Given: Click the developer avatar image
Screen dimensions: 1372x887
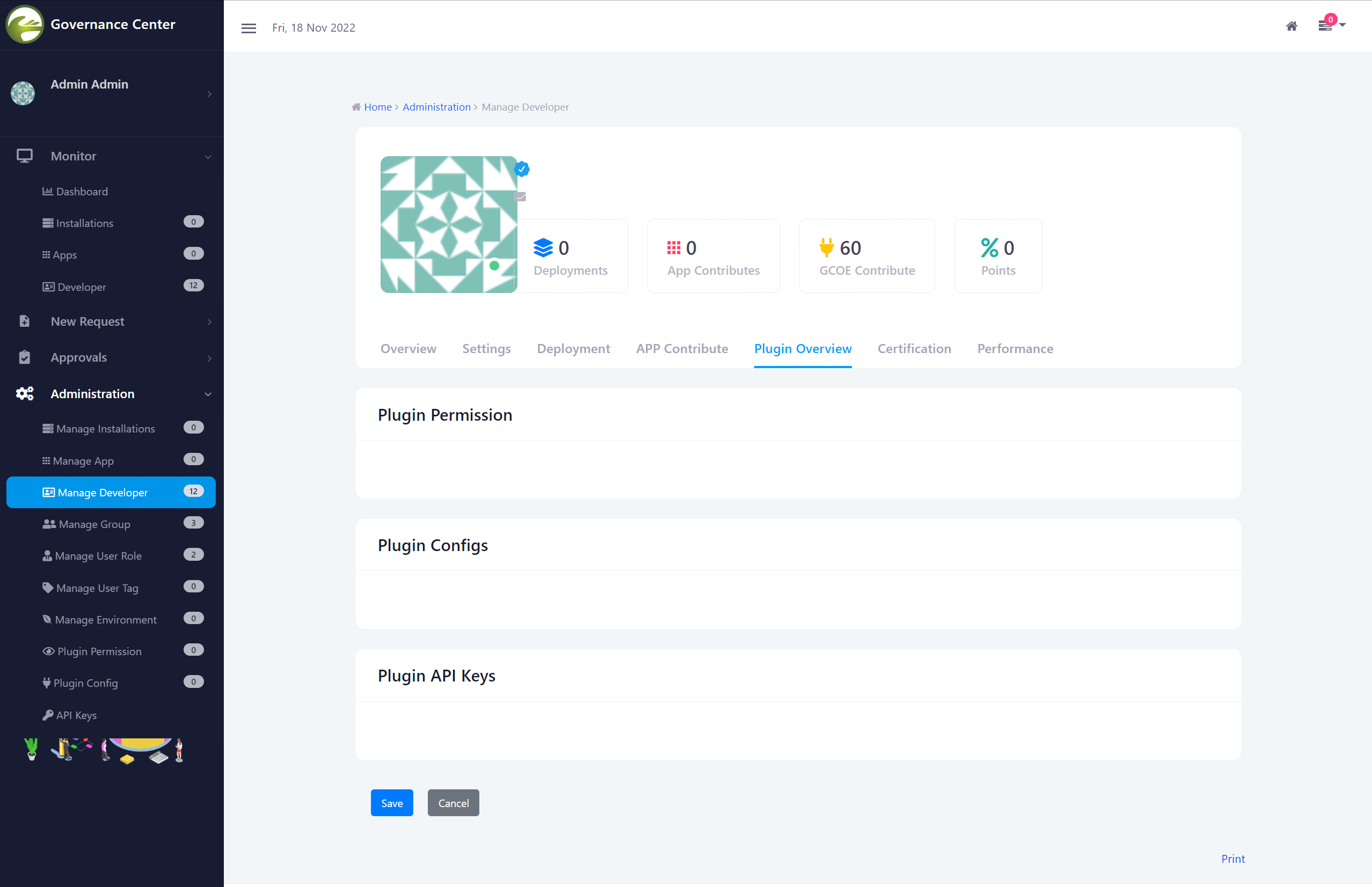Looking at the screenshot, I should click(448, 224).
